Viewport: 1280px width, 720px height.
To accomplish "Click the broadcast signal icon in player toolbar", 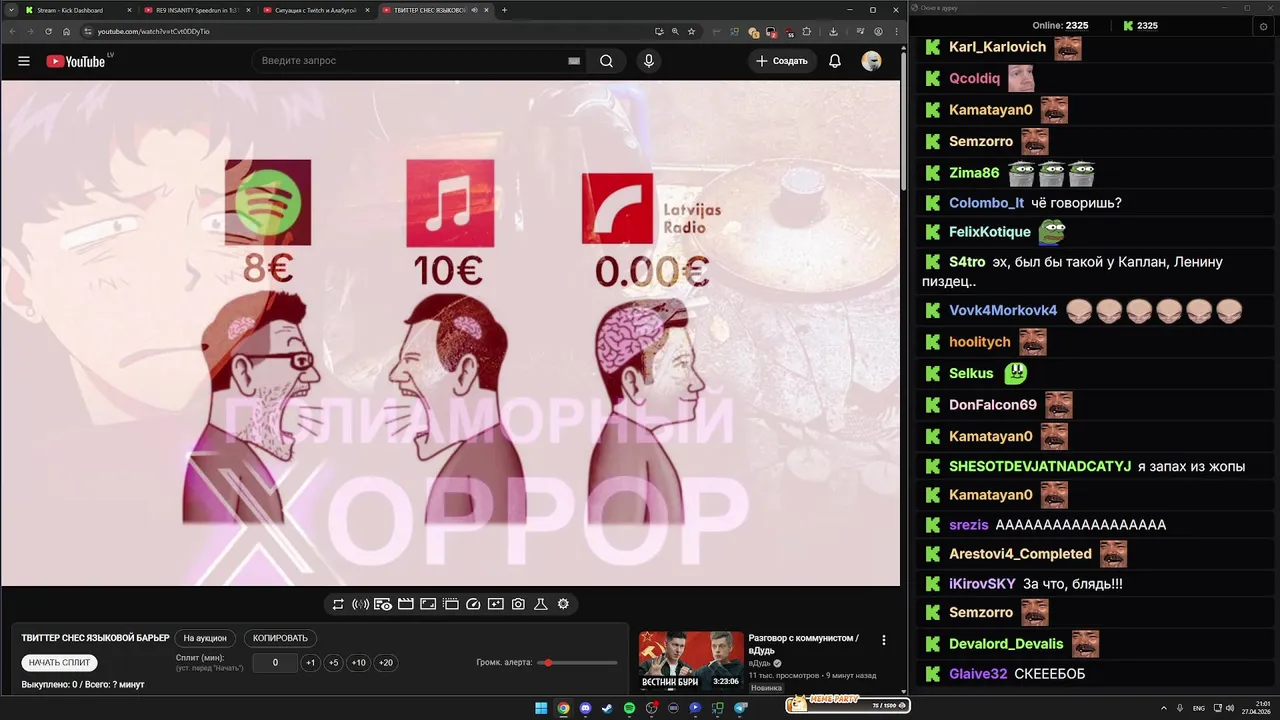I will tap(360, 604).
